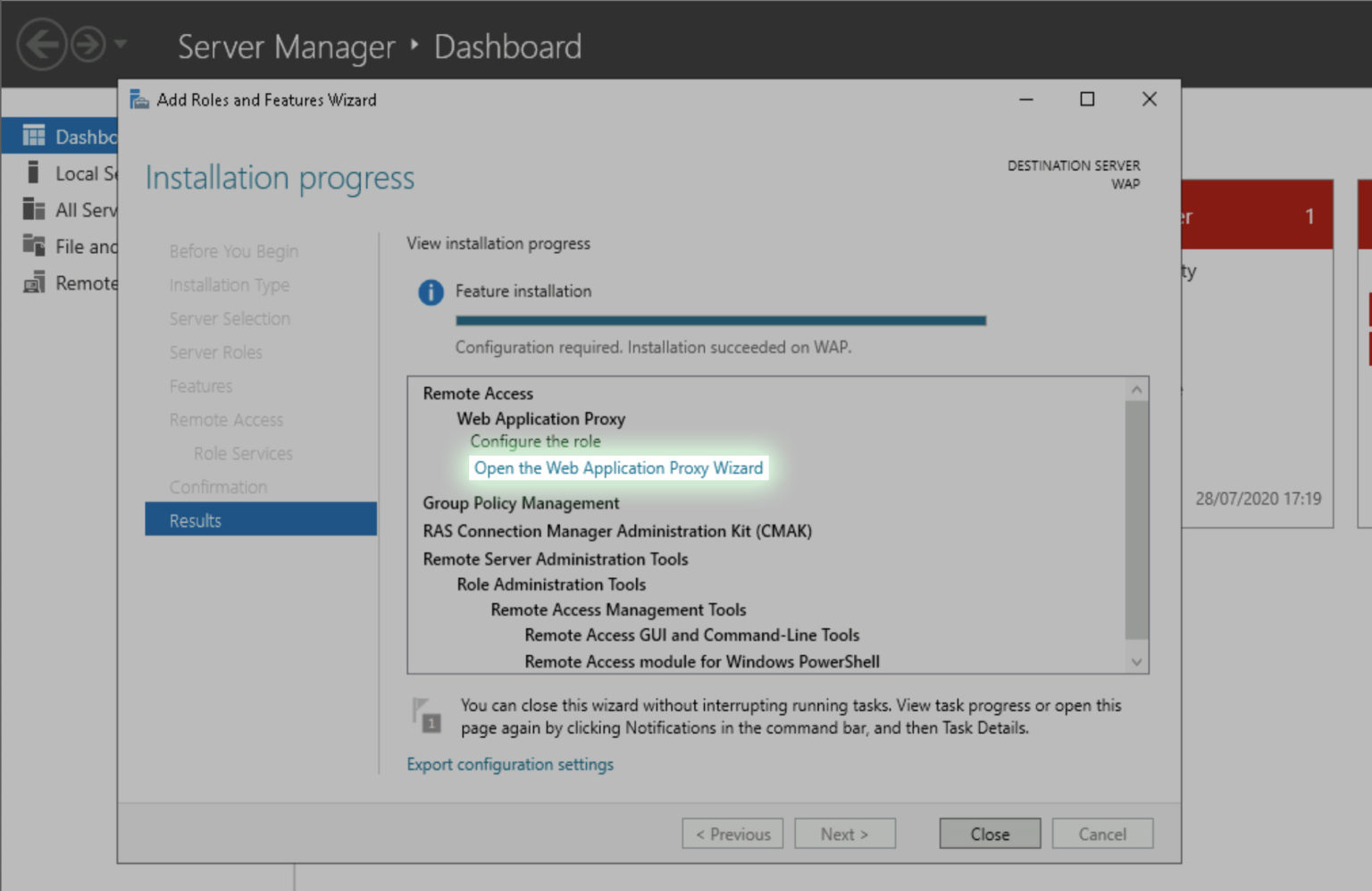Click the Next button
1372x891 pixels.
point(844,833)
